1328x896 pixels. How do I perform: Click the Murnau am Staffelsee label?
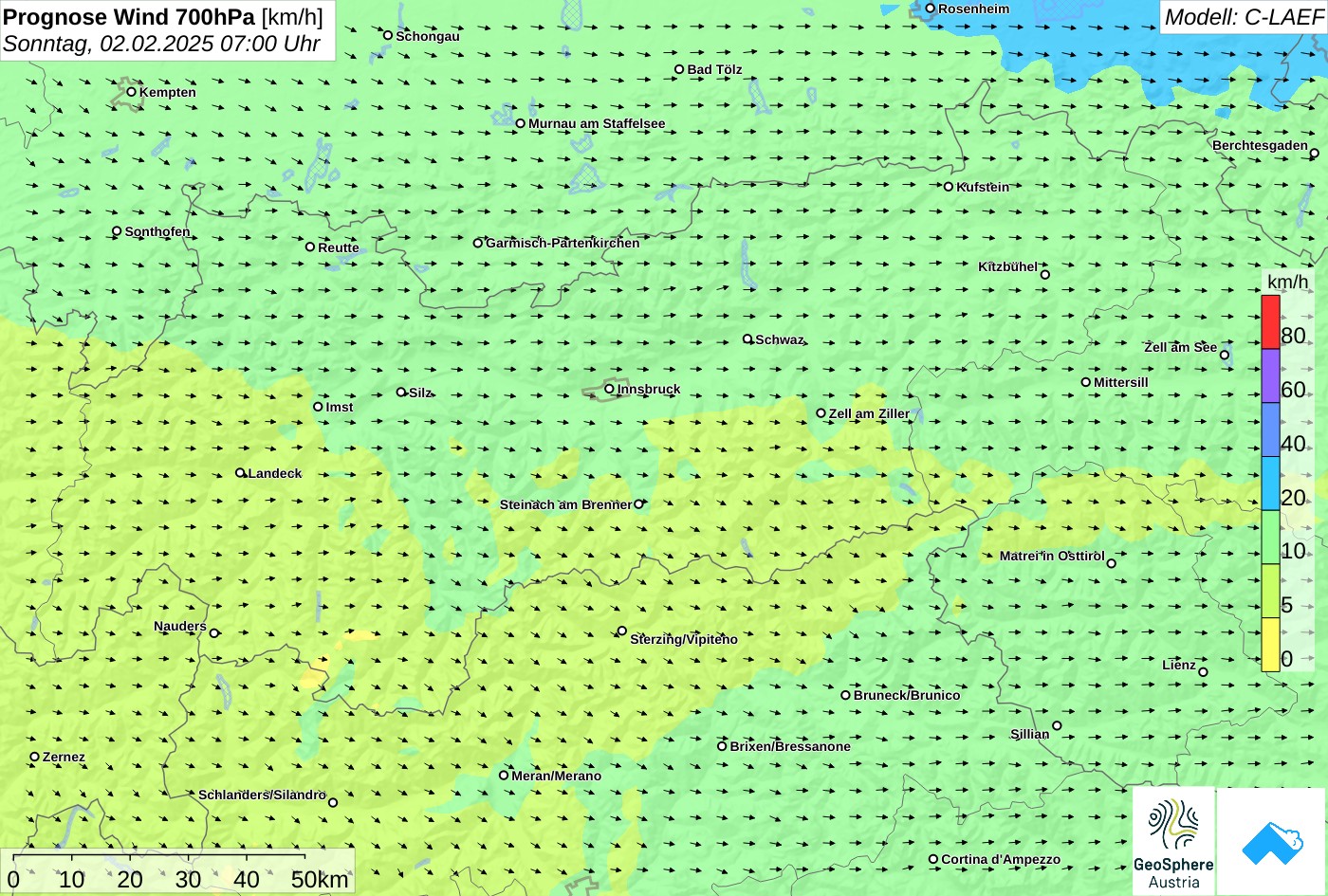tap(597, 123)
